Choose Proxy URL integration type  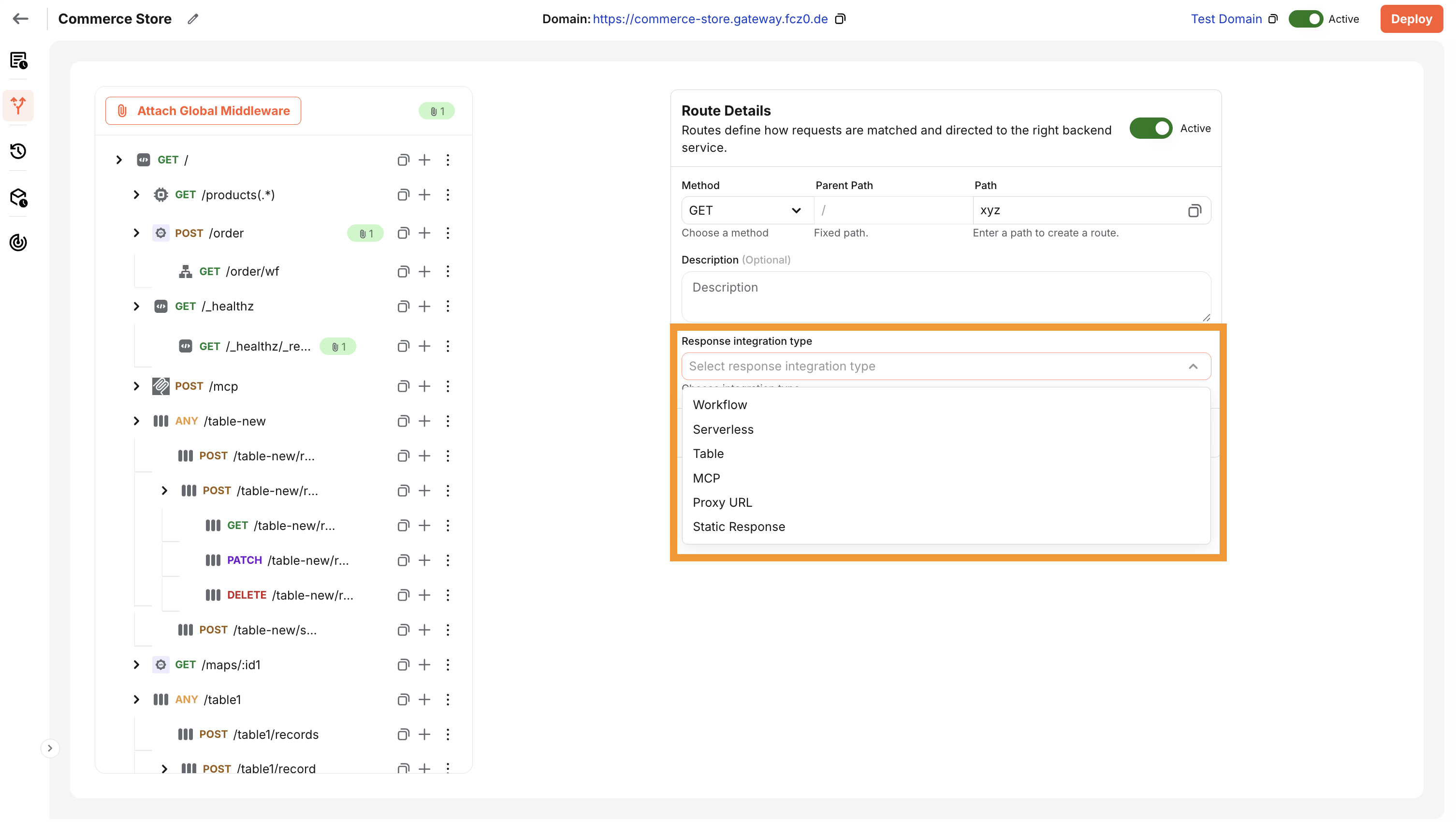click(946, 502)
